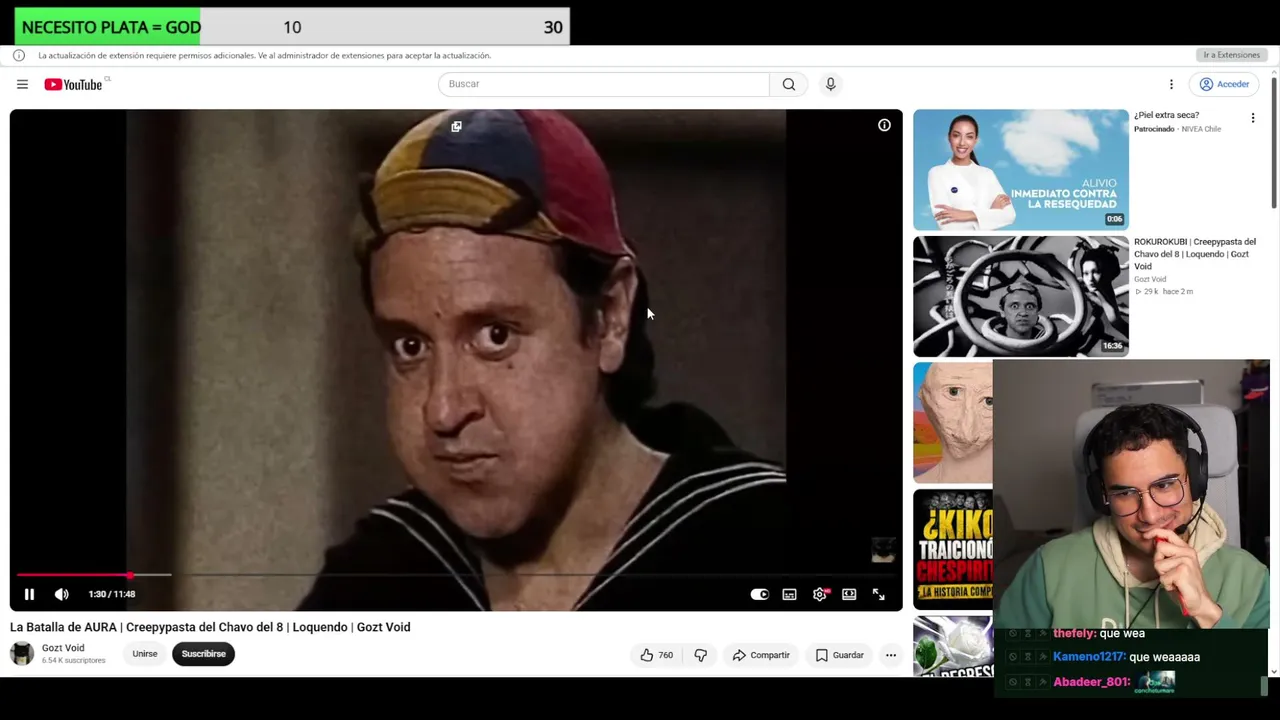Toggle subtitles on the player

click(x=789, y=594)
